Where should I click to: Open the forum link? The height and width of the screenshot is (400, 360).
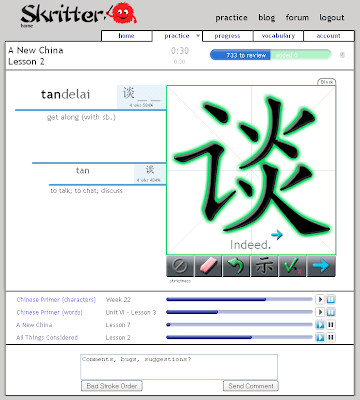(x=297, y=17)
